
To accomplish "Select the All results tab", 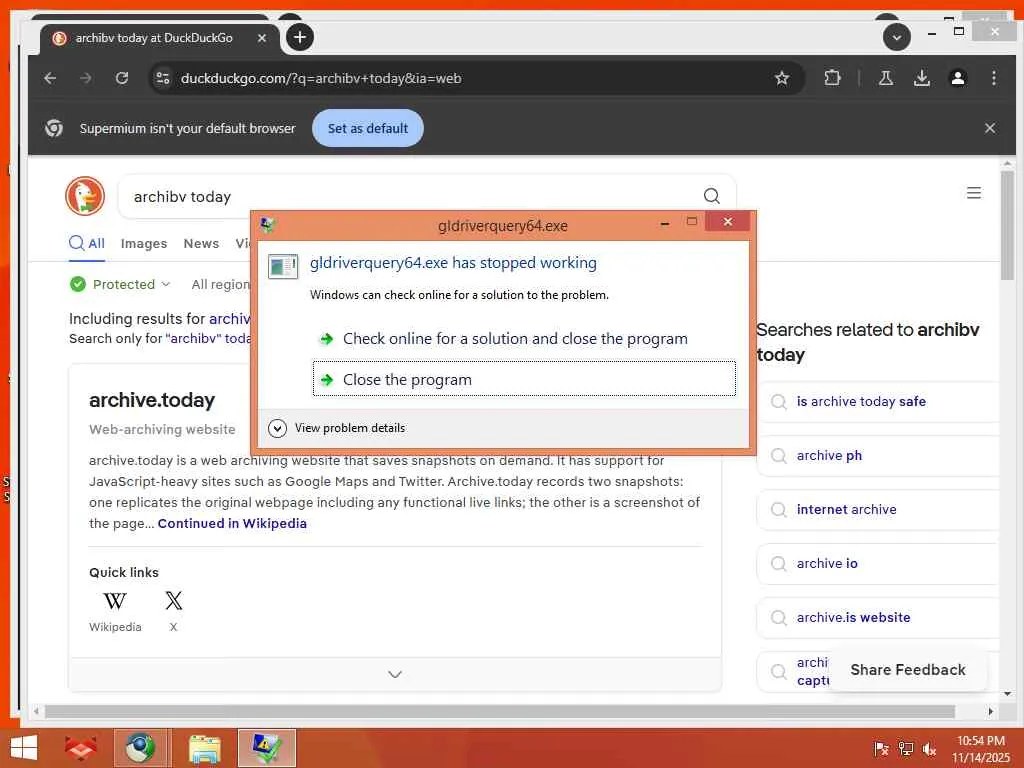I will click(x=87, y=244).
